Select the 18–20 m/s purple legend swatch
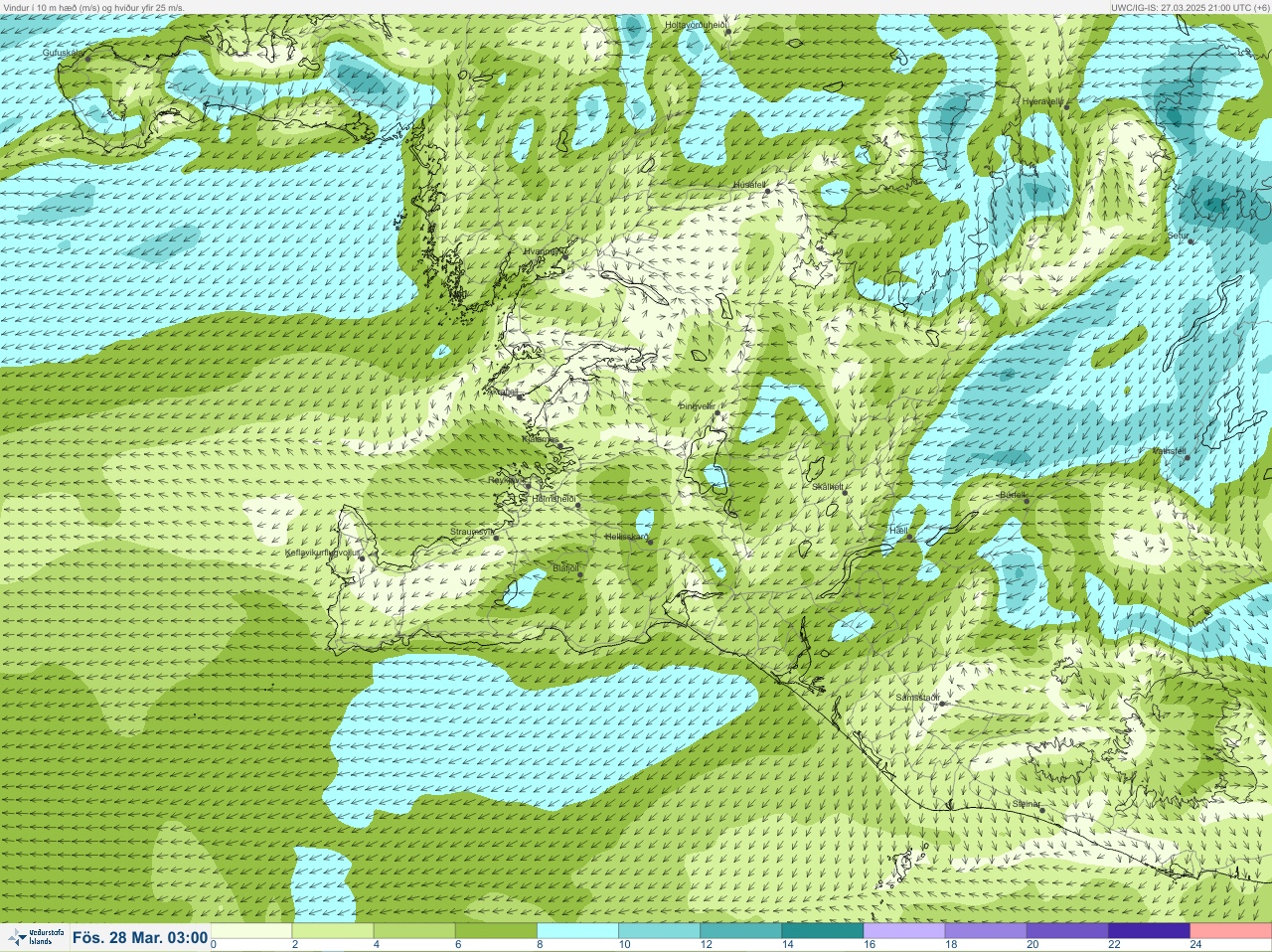Viewport: 1272px width, 952px height. tap(986, 931)
